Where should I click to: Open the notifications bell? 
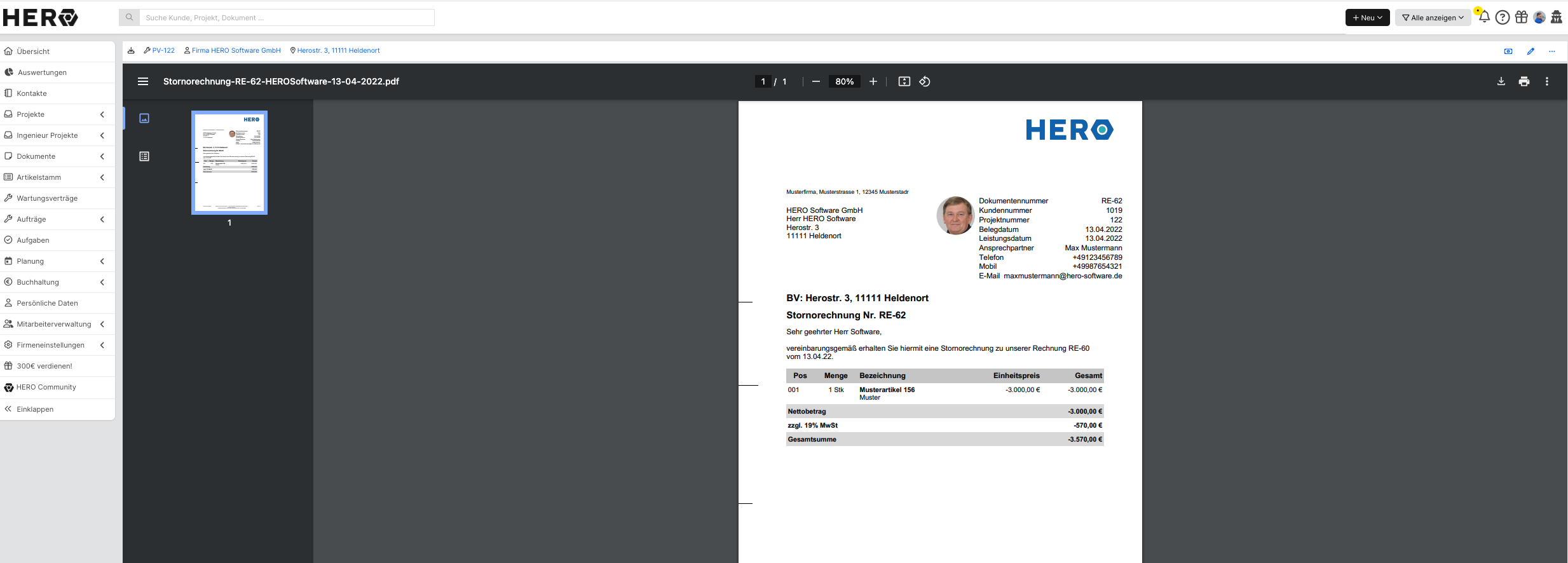[x=1483, y=17]
